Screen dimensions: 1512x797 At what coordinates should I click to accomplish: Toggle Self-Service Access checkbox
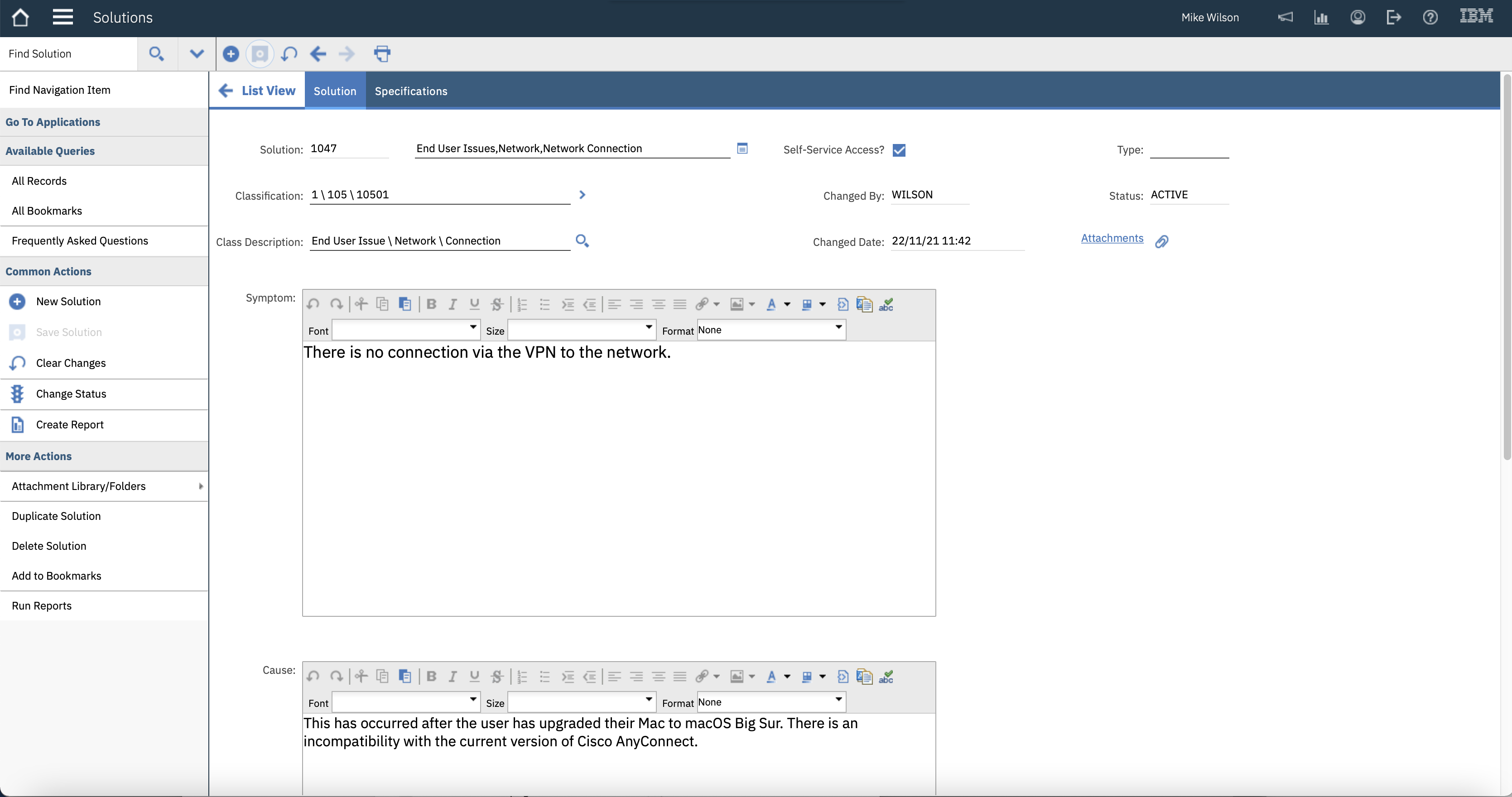coord(899,150)
